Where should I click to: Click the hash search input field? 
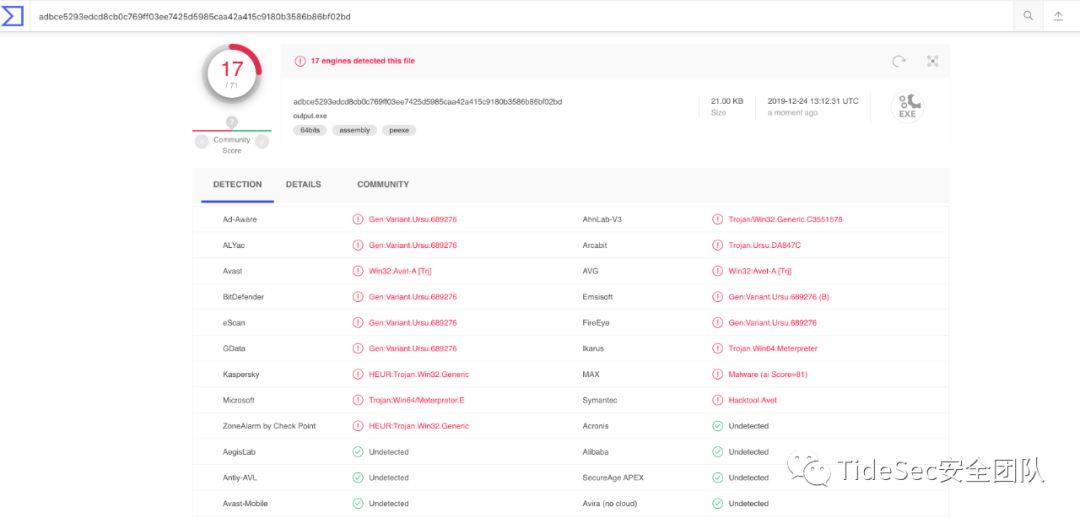click(500, 16)
